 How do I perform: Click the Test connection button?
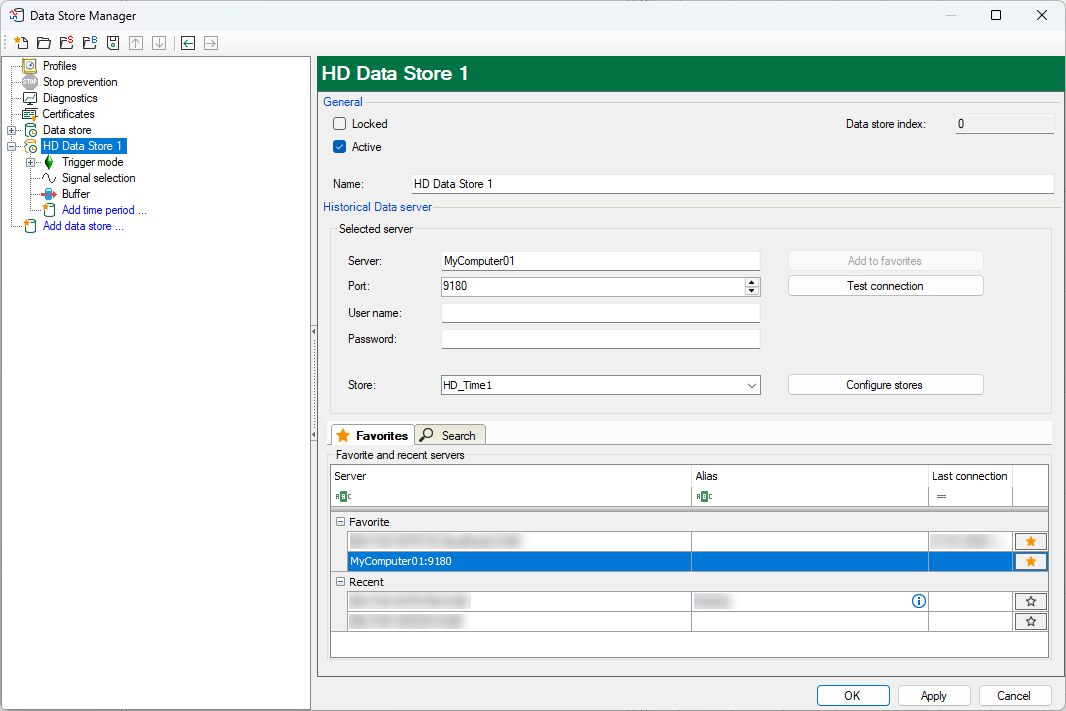pyautogui.click(x=885, y=286)
